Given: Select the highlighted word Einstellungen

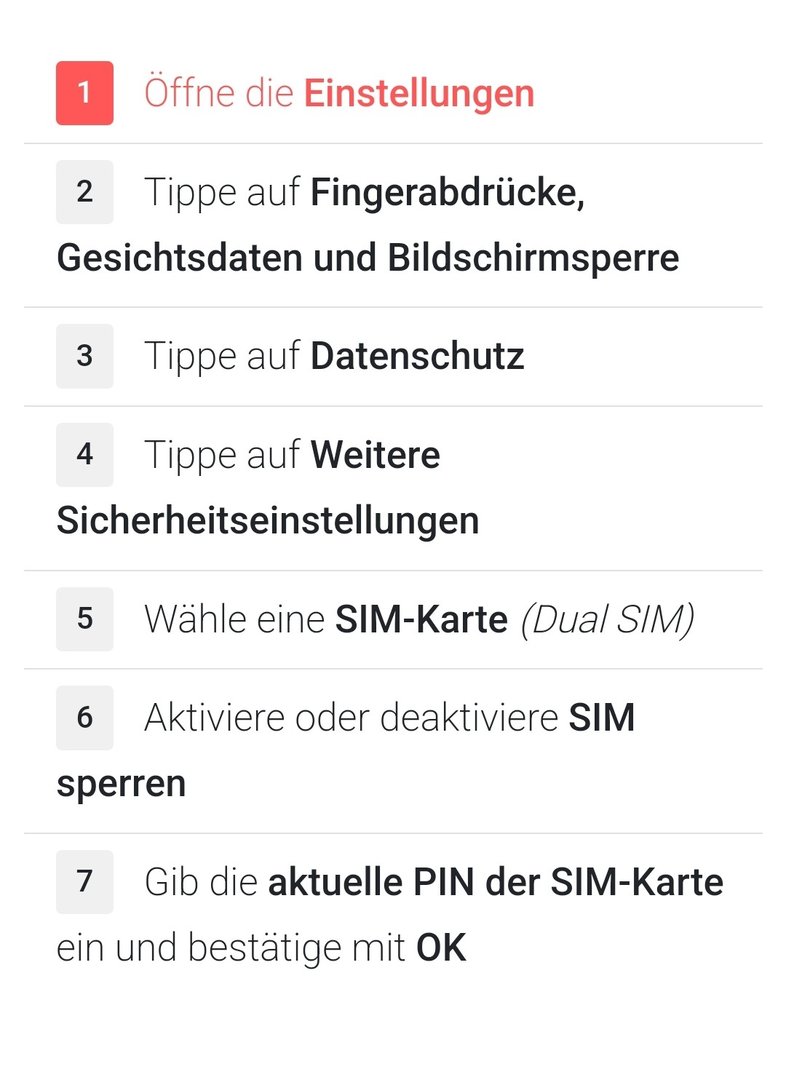Looking at the screenshot, I should [419, 94].
